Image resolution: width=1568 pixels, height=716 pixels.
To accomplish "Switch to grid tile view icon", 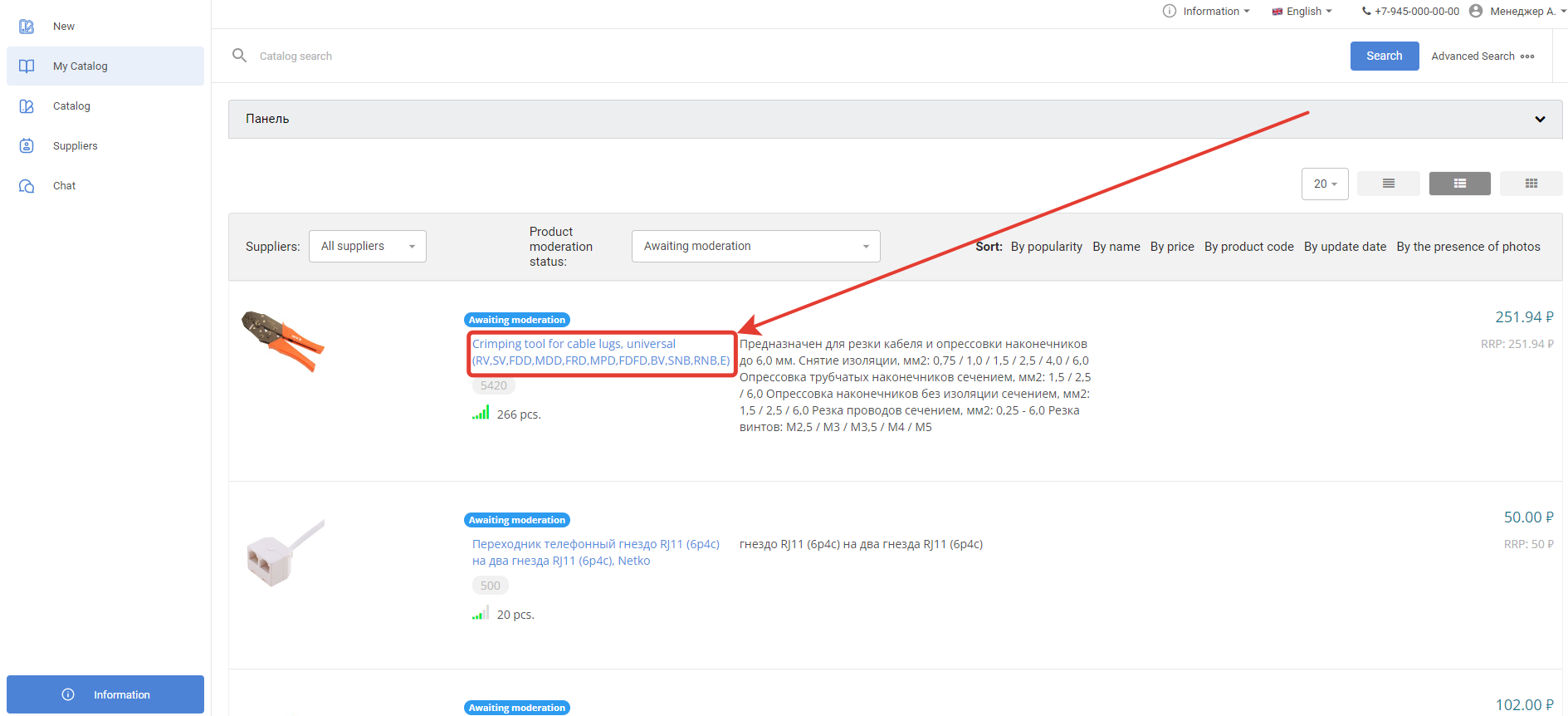I will click(x=1531, y=184).
